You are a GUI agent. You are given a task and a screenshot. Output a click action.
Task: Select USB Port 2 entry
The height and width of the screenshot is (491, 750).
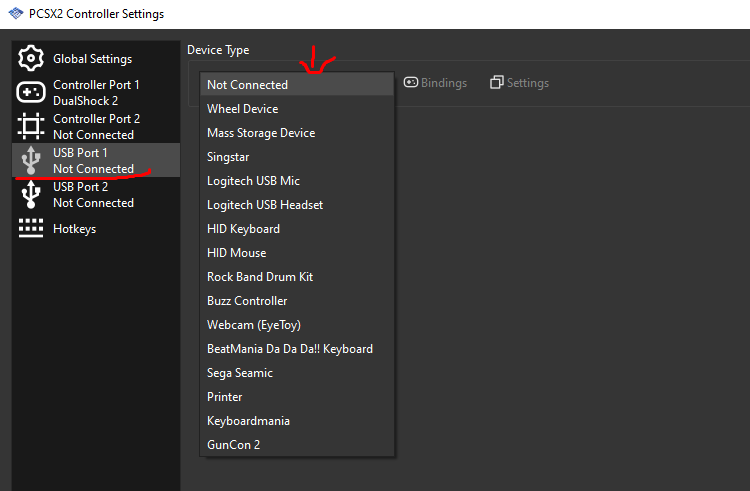pos(96,194)
